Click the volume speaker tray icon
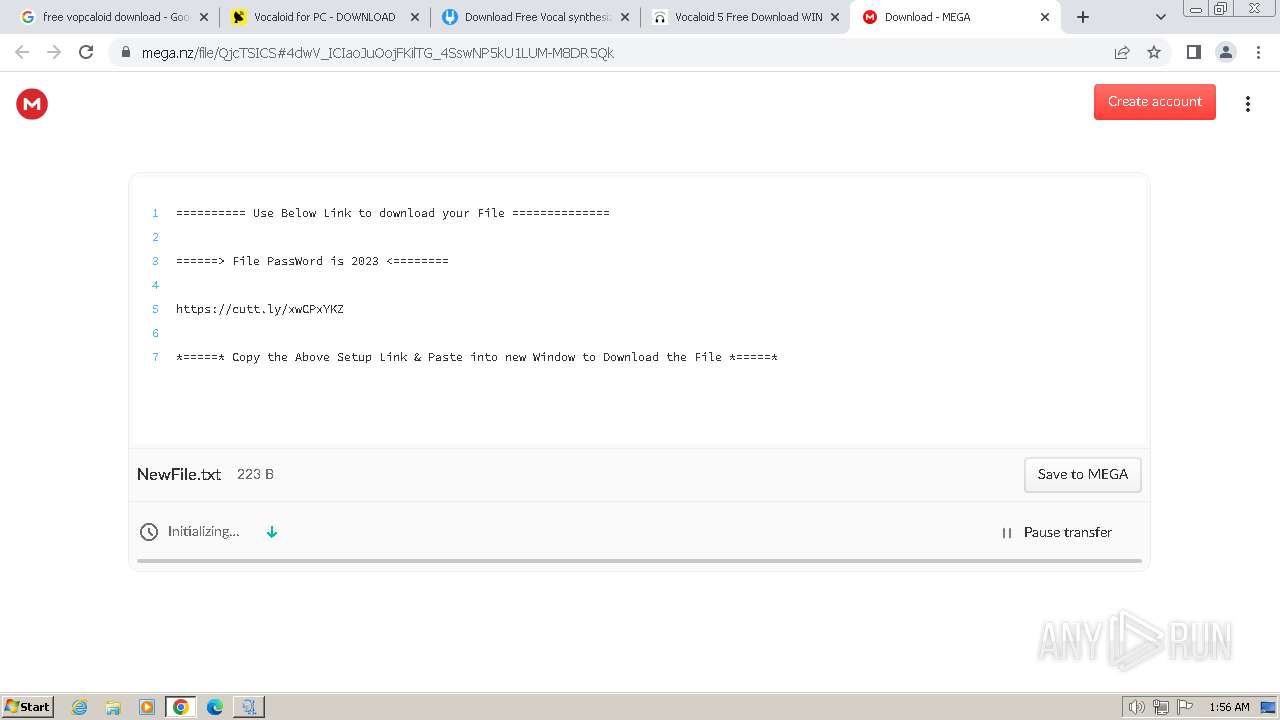The height and width of the screenshot is (720, 1280). coord(1137,707)
